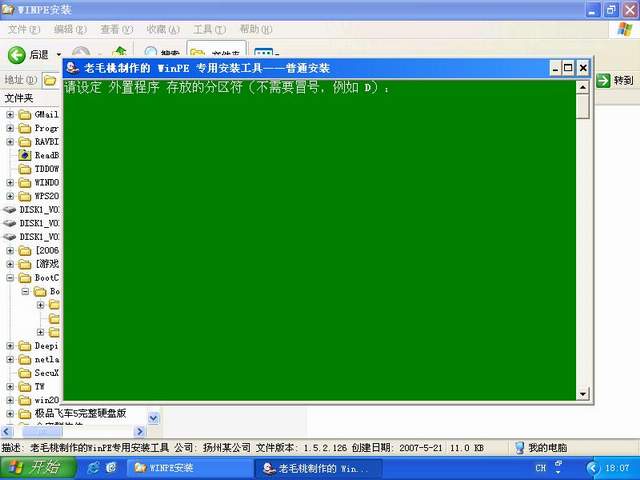Expand the [2006 folder tree node
Image resolution: width=640 pixels, height=480 pixels.
pos(10,251)
